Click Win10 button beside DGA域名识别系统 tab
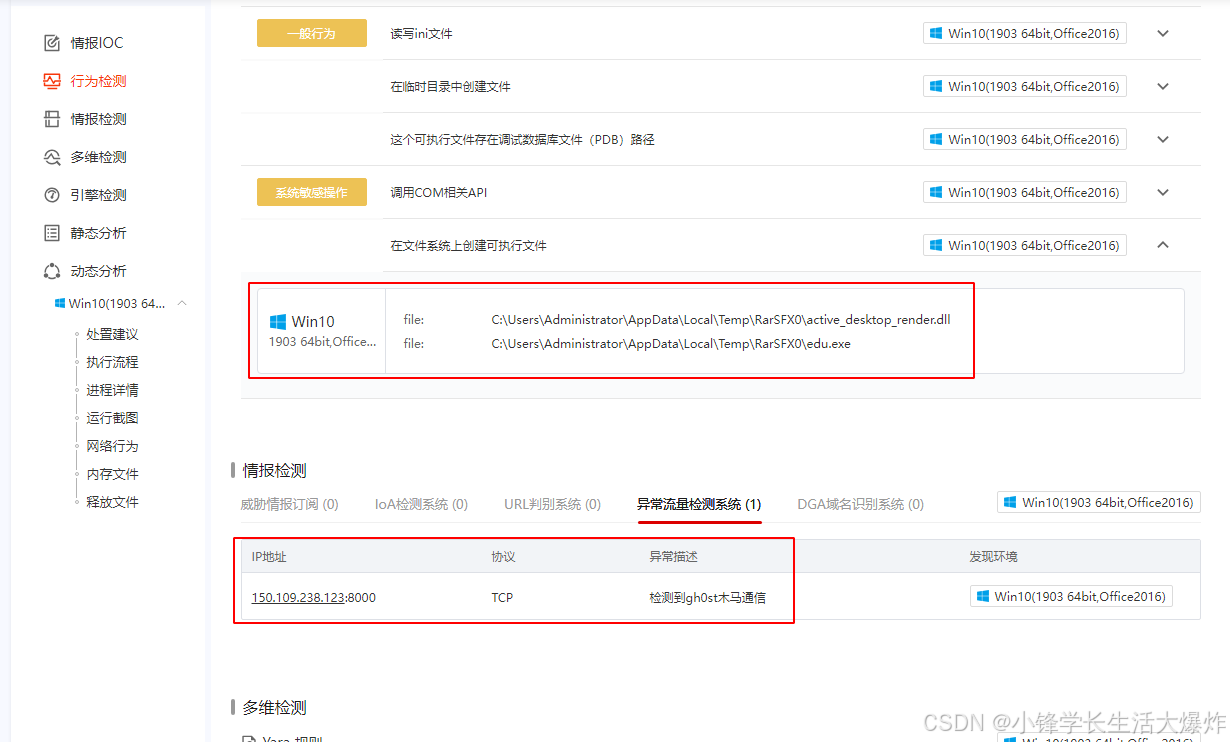Screen dimensions: 1230x742 tap(1099, 502)
